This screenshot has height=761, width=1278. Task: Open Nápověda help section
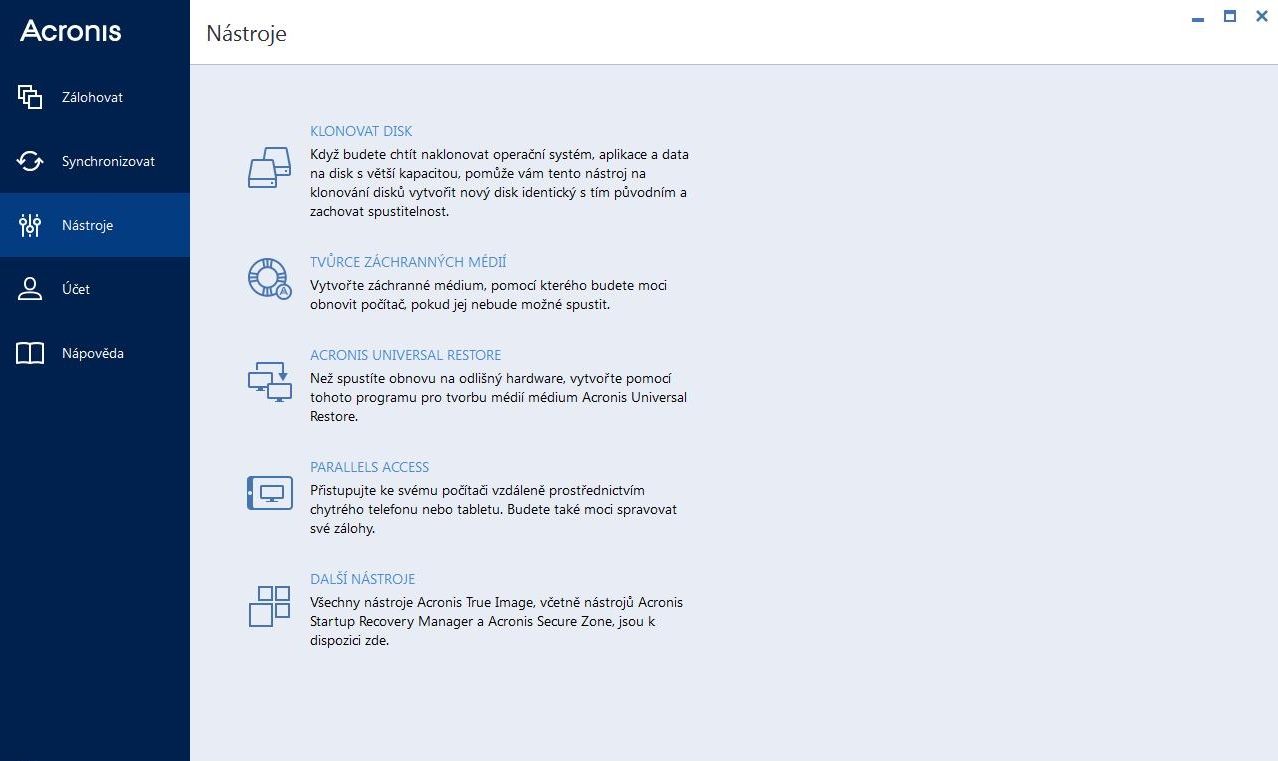95,353
